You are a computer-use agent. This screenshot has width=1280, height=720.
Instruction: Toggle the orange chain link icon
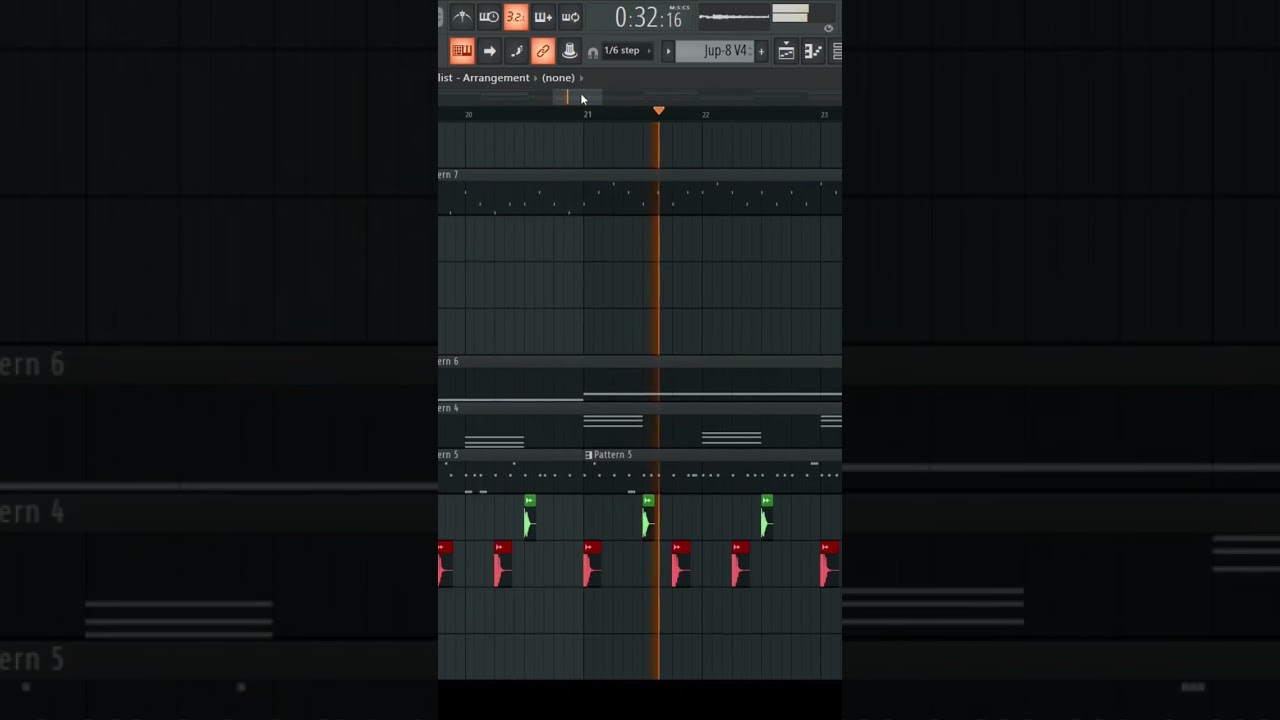543,51
